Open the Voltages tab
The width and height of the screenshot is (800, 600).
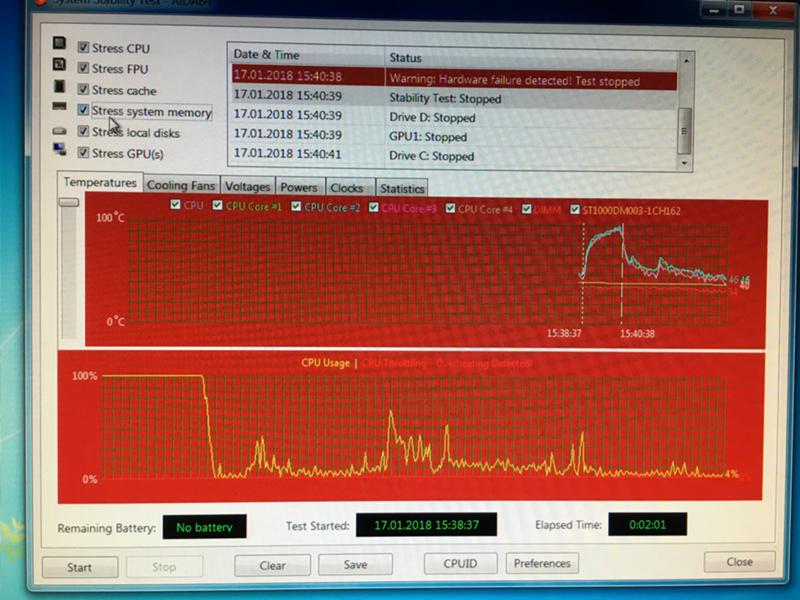pyautogui.click(x=247, y=187)
